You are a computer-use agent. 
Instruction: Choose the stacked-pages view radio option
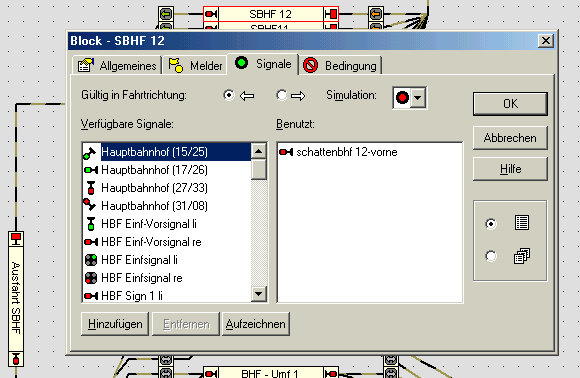[x=491, y=256]
